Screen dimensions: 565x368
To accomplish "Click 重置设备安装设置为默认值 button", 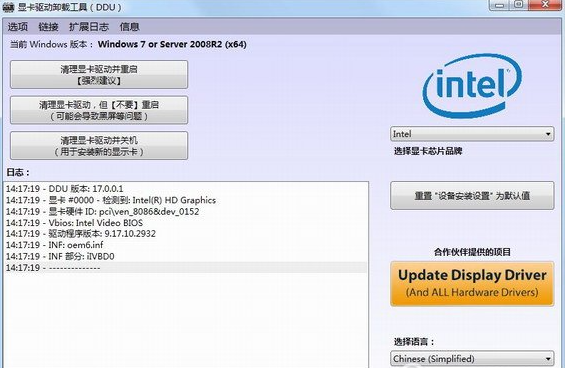I will [x=472, y=196].
